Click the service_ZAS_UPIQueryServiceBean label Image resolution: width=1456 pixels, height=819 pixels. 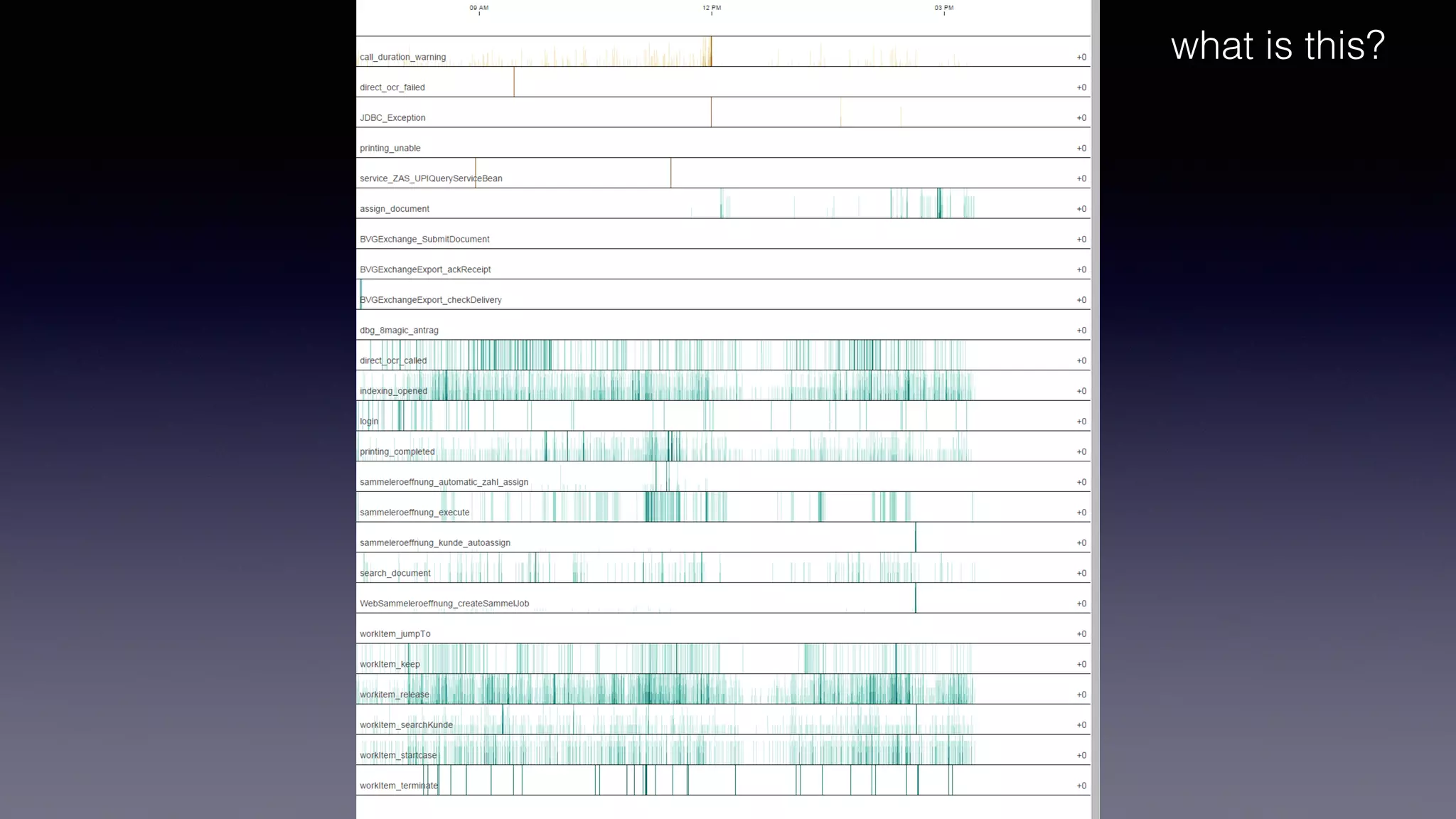(x=431, y=178)
